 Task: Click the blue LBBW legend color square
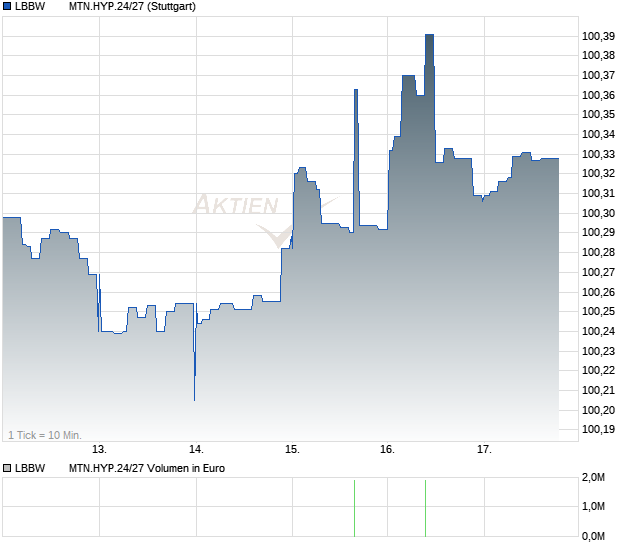coord(7,7)
